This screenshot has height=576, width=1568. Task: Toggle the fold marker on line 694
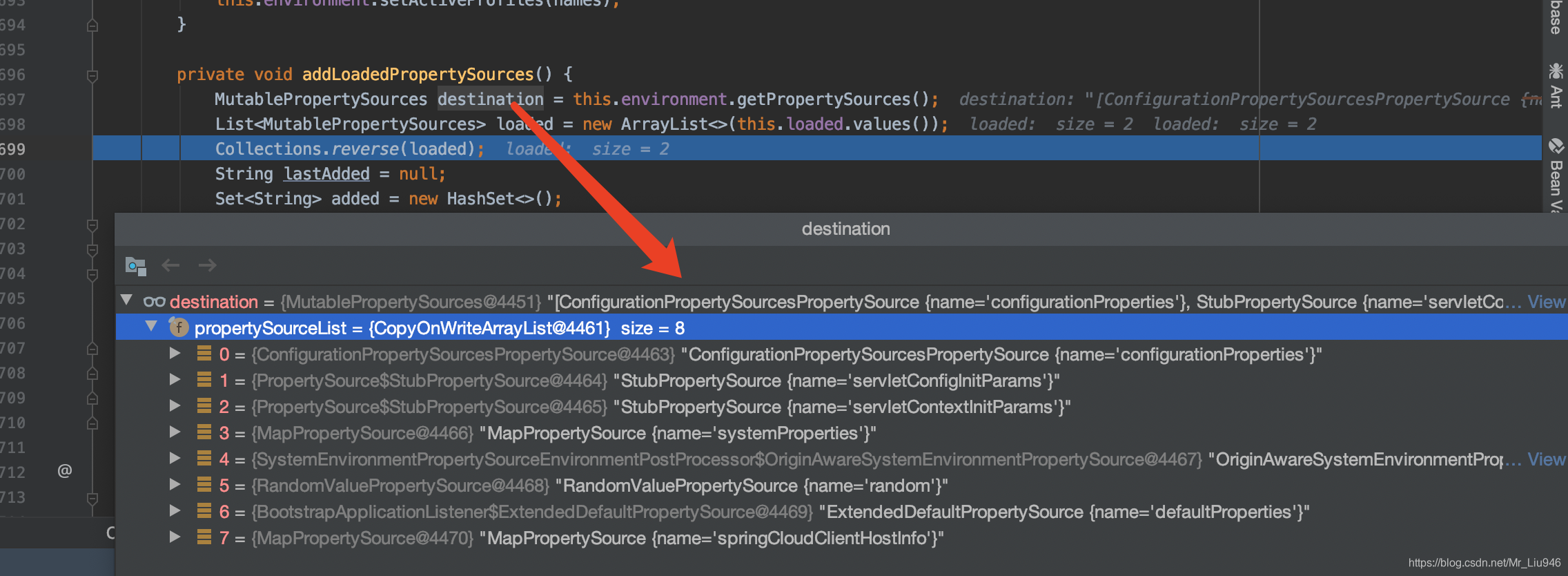pyautogui.click(x=92, y=26)
